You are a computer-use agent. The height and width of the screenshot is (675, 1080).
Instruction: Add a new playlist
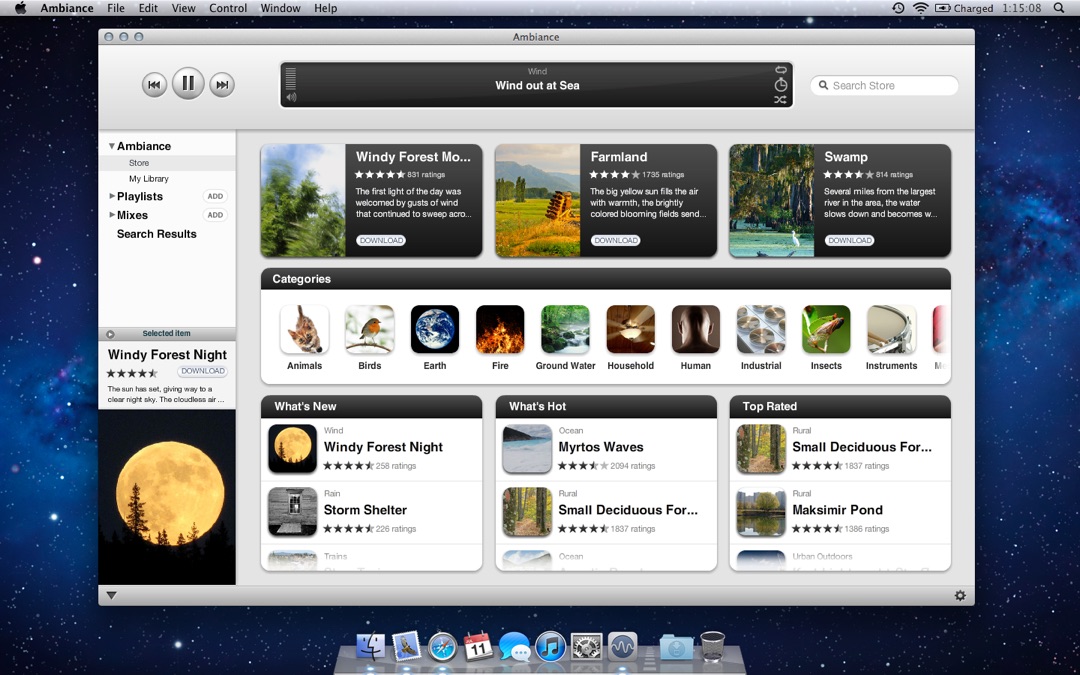coord(216,196)
